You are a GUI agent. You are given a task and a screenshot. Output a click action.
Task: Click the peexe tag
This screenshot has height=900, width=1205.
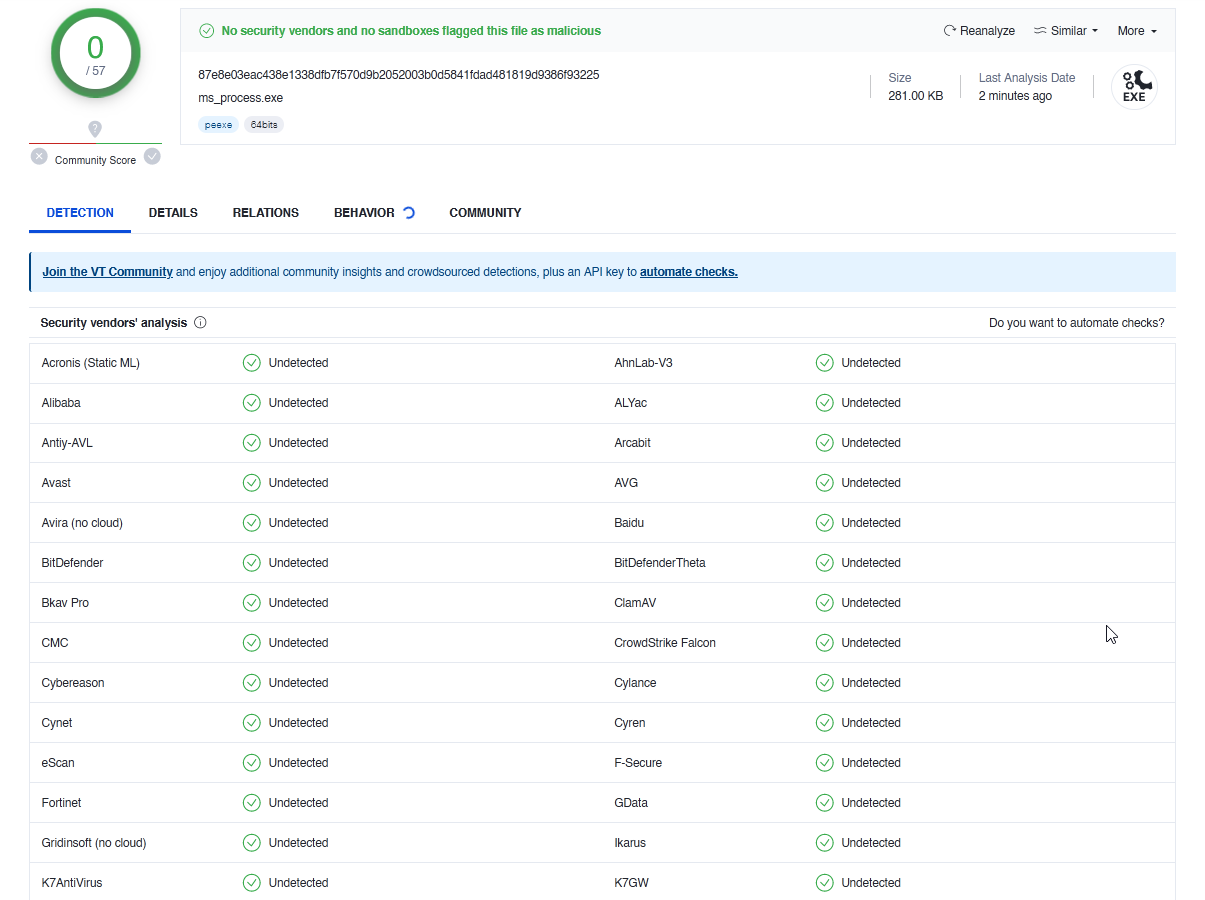pos(218,125)
